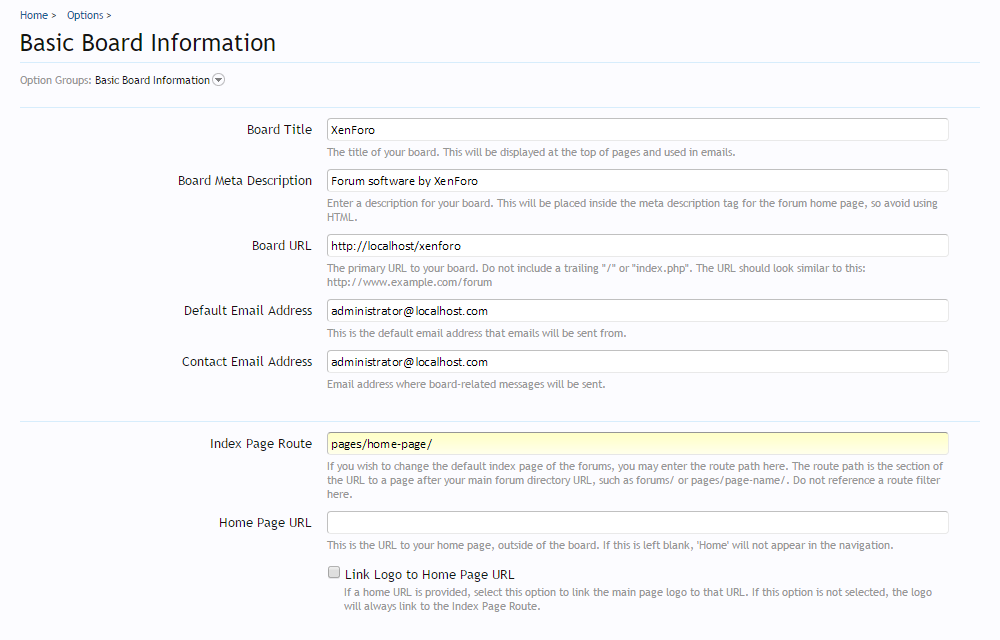Click the Contact Email Address label
The image size is (1000, 640).
247,361
